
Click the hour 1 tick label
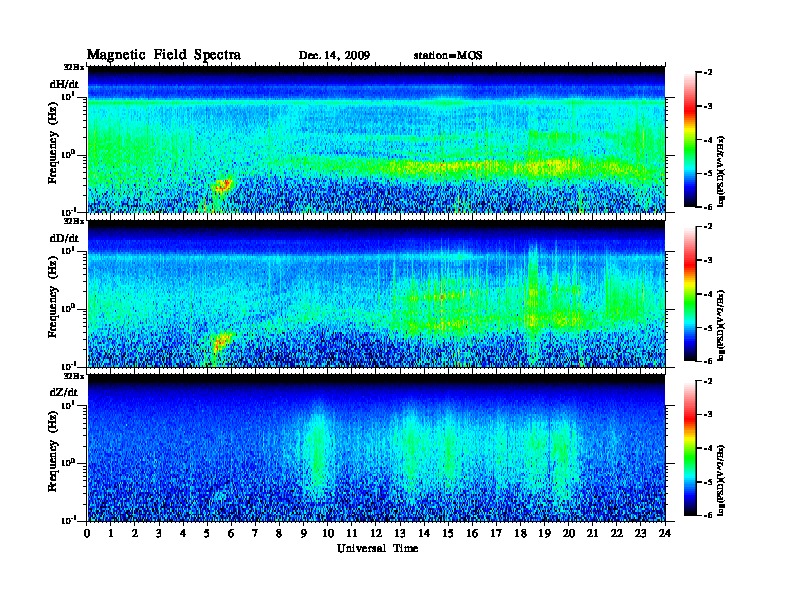[111, 533]
